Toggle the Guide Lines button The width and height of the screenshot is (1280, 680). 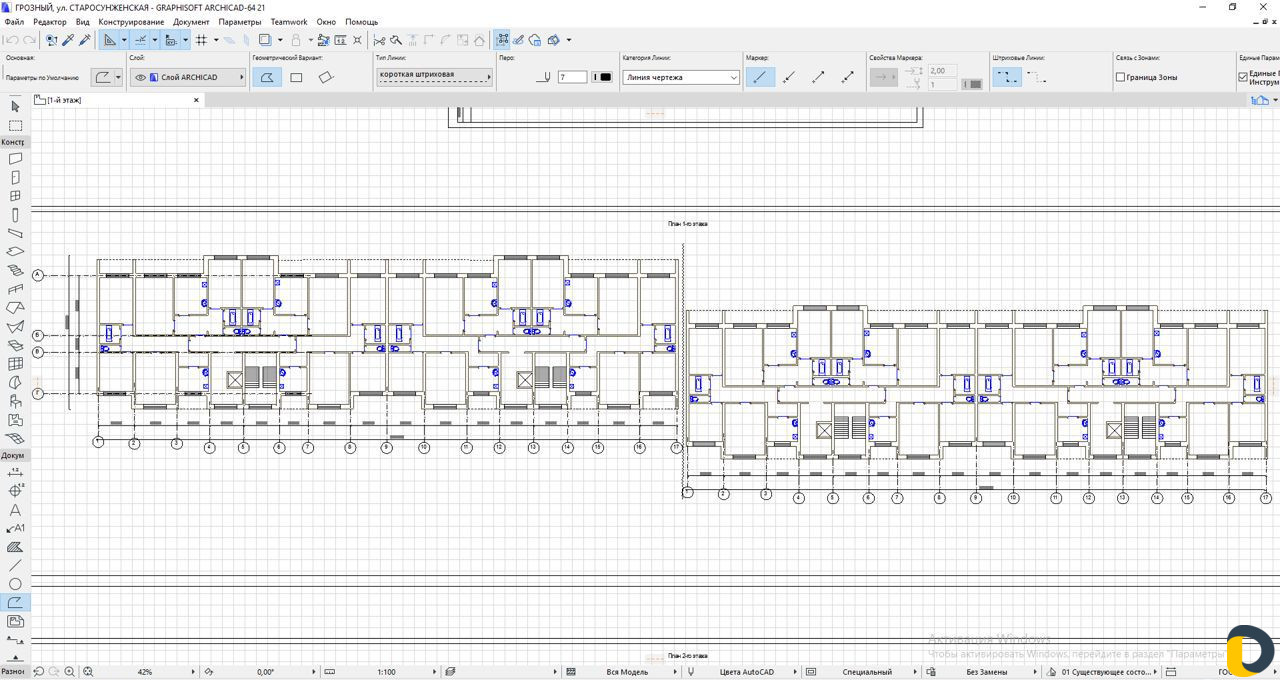110,40
